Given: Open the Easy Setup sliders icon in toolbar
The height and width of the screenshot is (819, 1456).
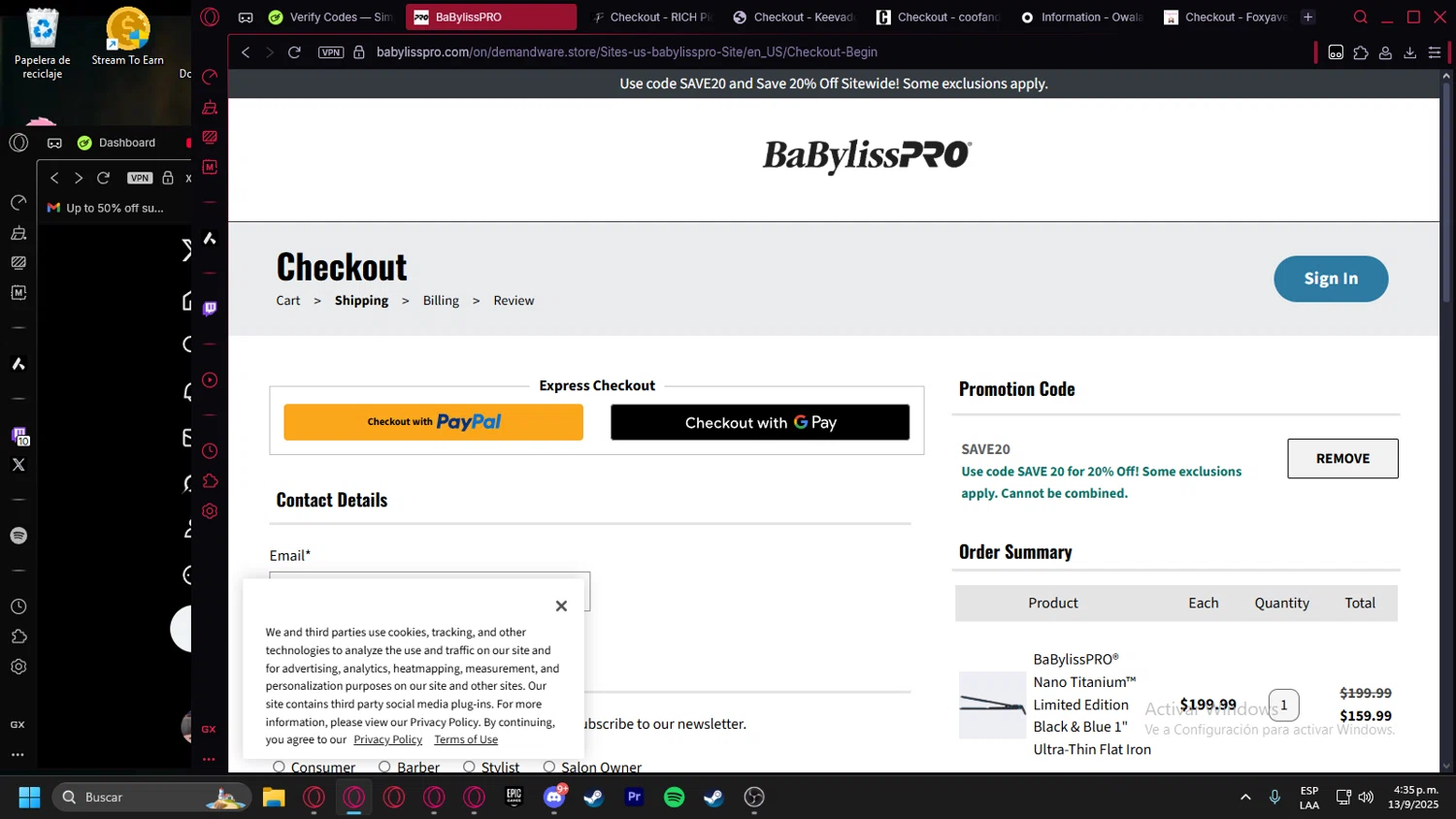Looking at the screenshot, I should 1435,52.
